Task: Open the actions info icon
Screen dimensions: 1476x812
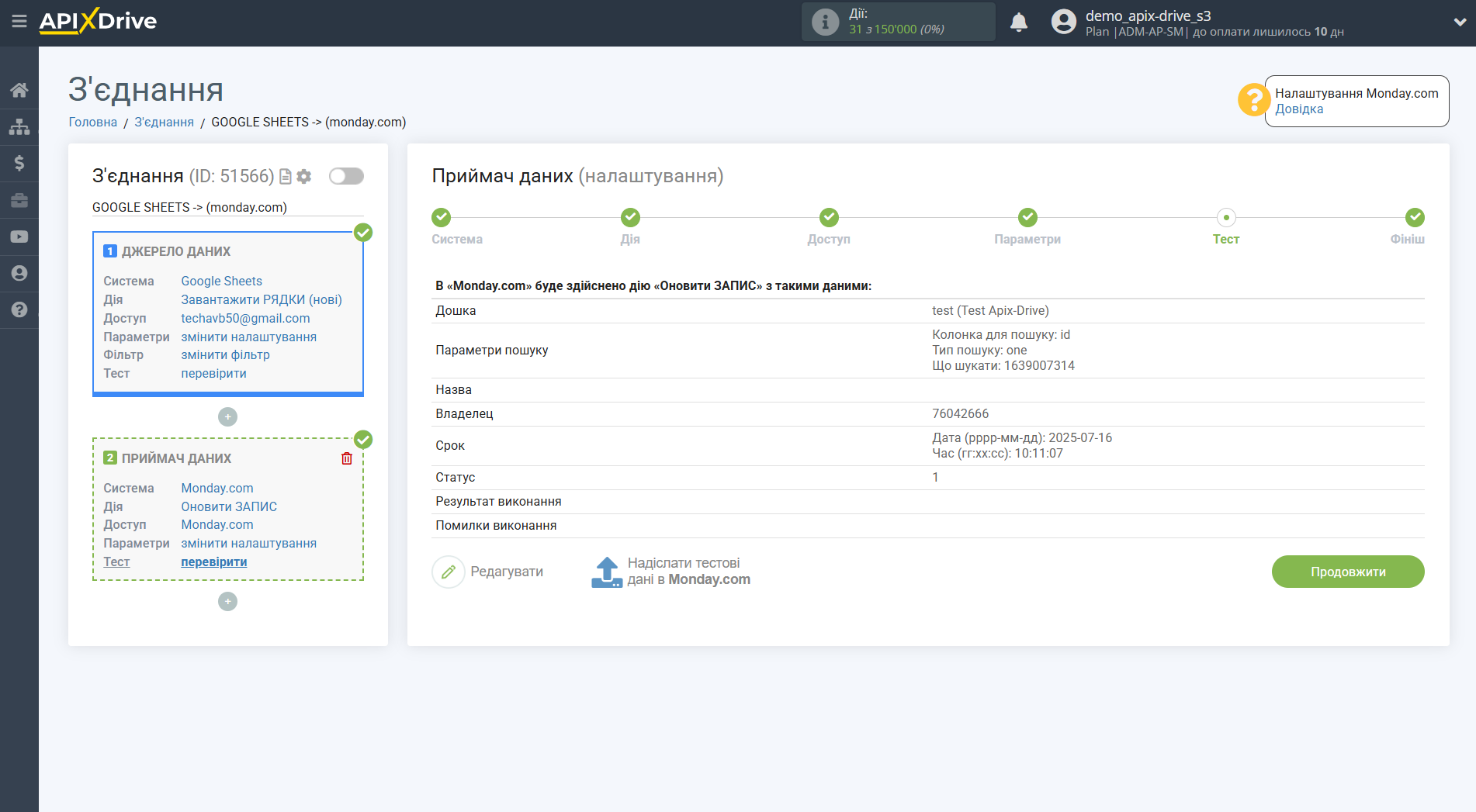Action: [x=825, y=22]
